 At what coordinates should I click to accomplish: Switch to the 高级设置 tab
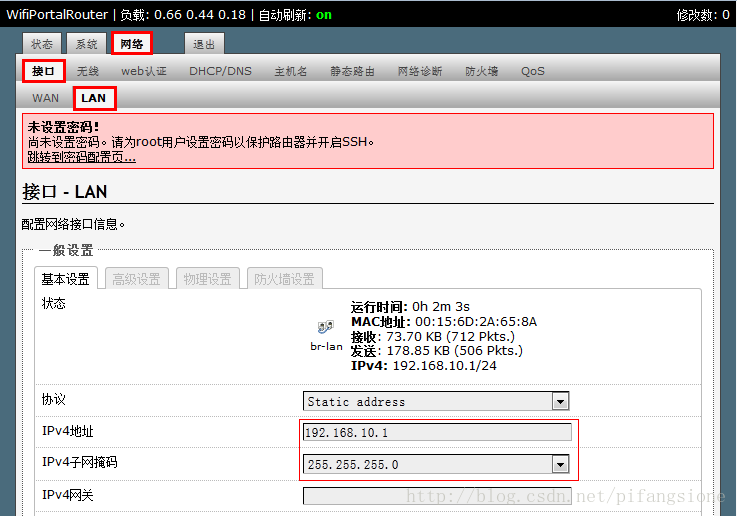tap(137, 279)
